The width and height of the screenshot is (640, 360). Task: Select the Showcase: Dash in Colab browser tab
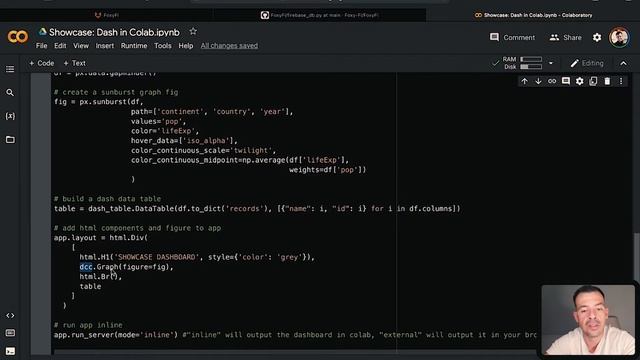[533, 15]
